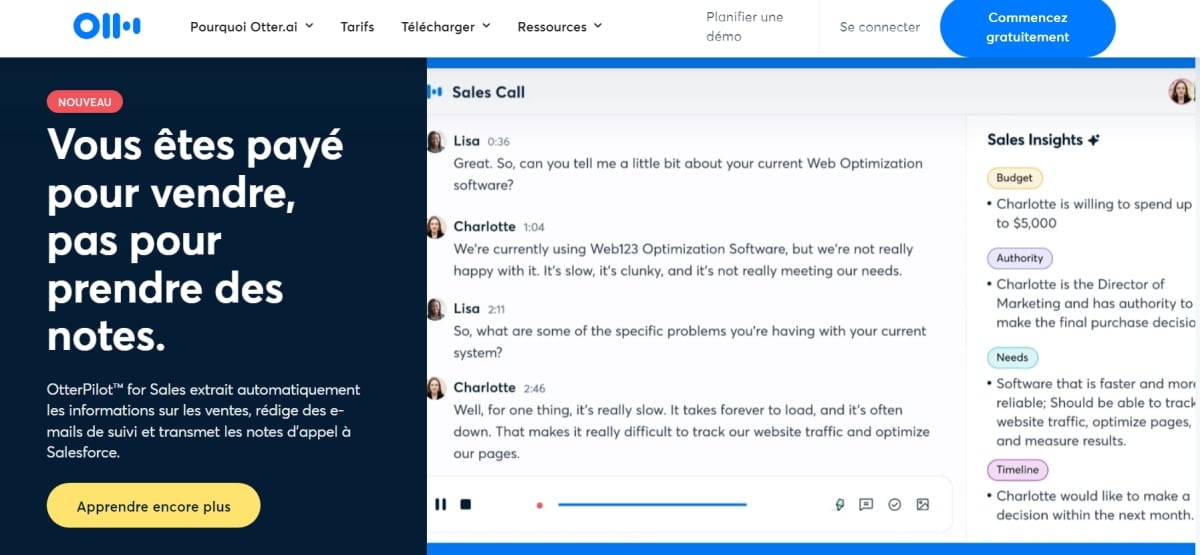The image size is (1200, 555).
Task: Click the insert image icon in recording bar
Action: point(923,505)
